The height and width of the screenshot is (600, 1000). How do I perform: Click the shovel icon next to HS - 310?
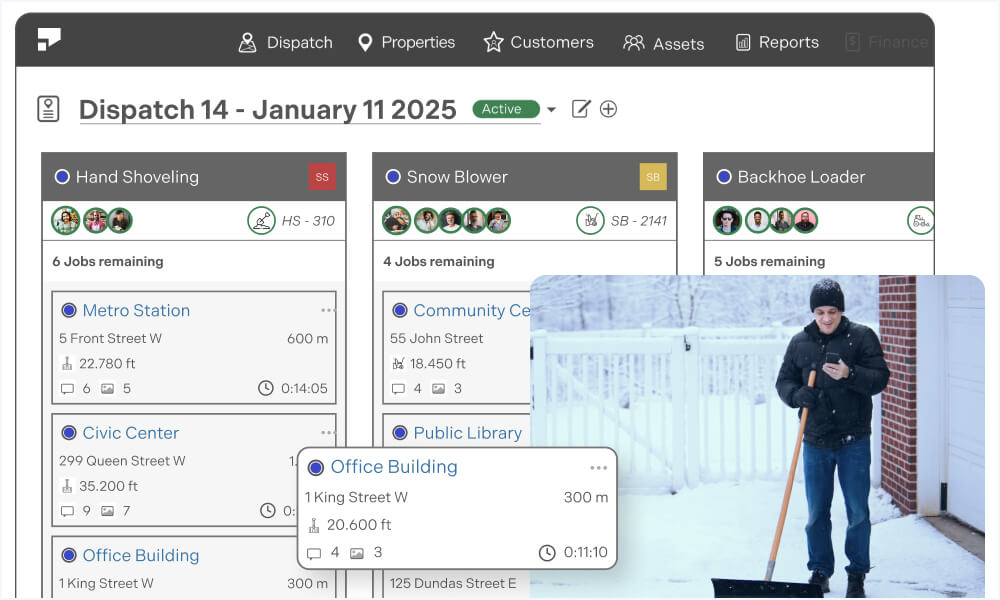pos(262,220)
